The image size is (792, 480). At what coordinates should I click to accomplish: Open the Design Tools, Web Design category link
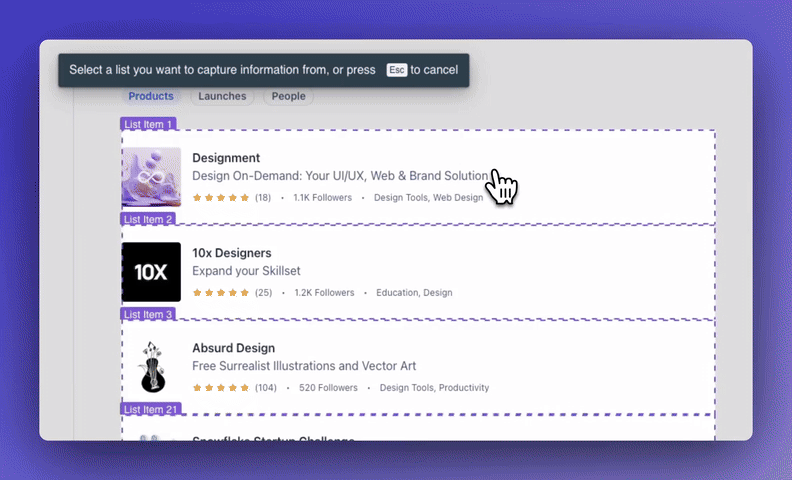click(x=428, y=198)
